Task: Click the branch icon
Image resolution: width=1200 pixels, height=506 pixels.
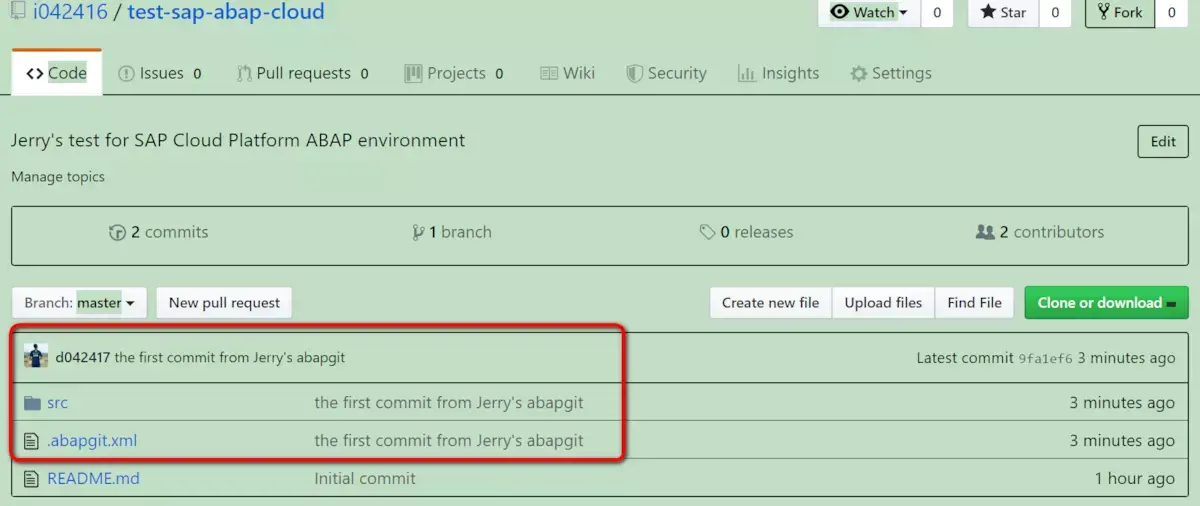Action: click(x=418, y=232)
